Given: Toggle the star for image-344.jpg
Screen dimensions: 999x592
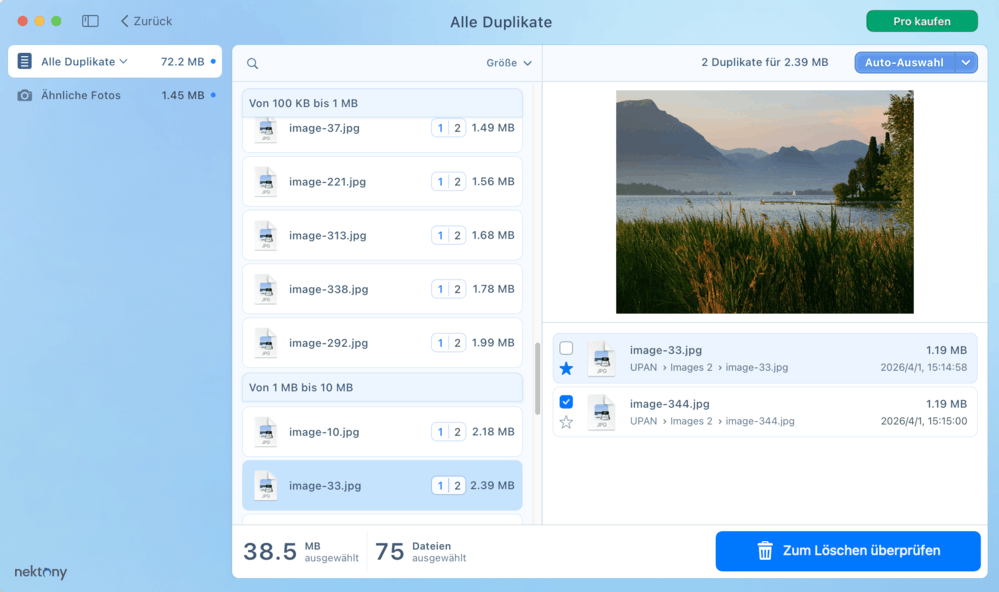Looking at the screenshot, I should coord(566,423).
